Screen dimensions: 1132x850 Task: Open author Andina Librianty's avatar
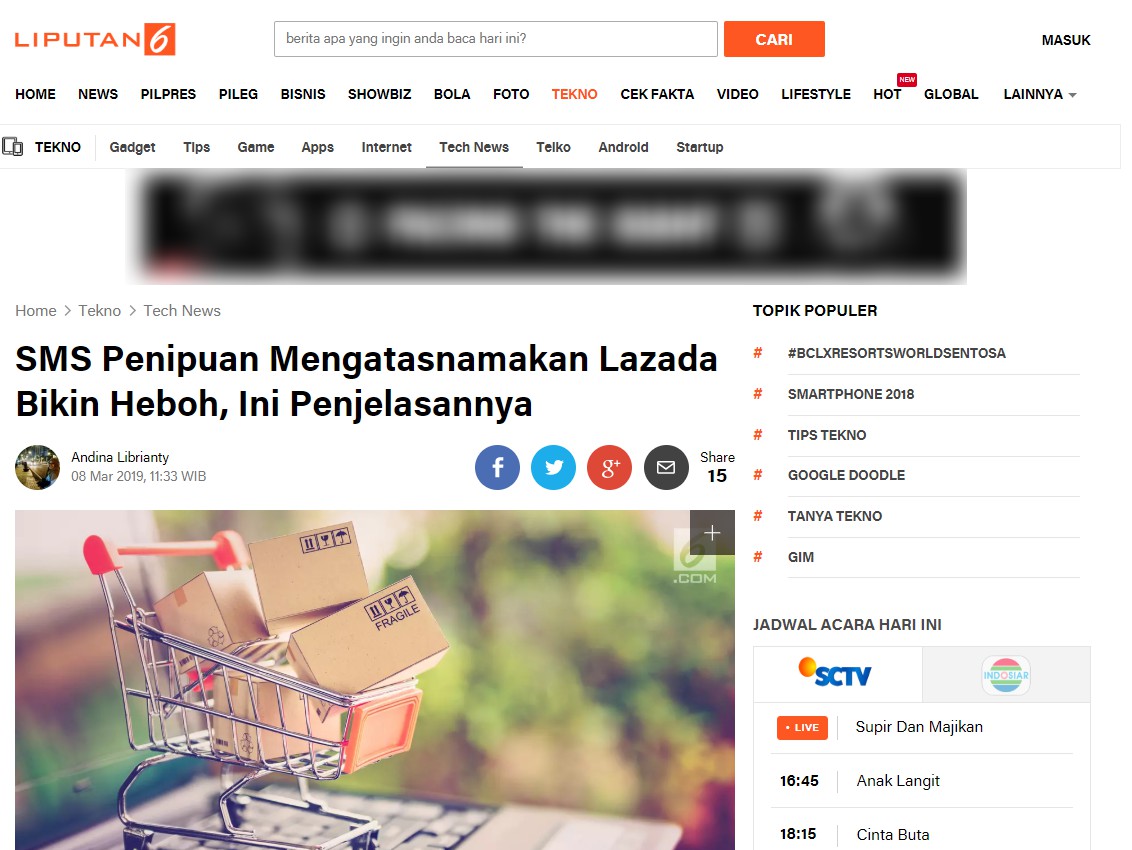coord(38,467)
